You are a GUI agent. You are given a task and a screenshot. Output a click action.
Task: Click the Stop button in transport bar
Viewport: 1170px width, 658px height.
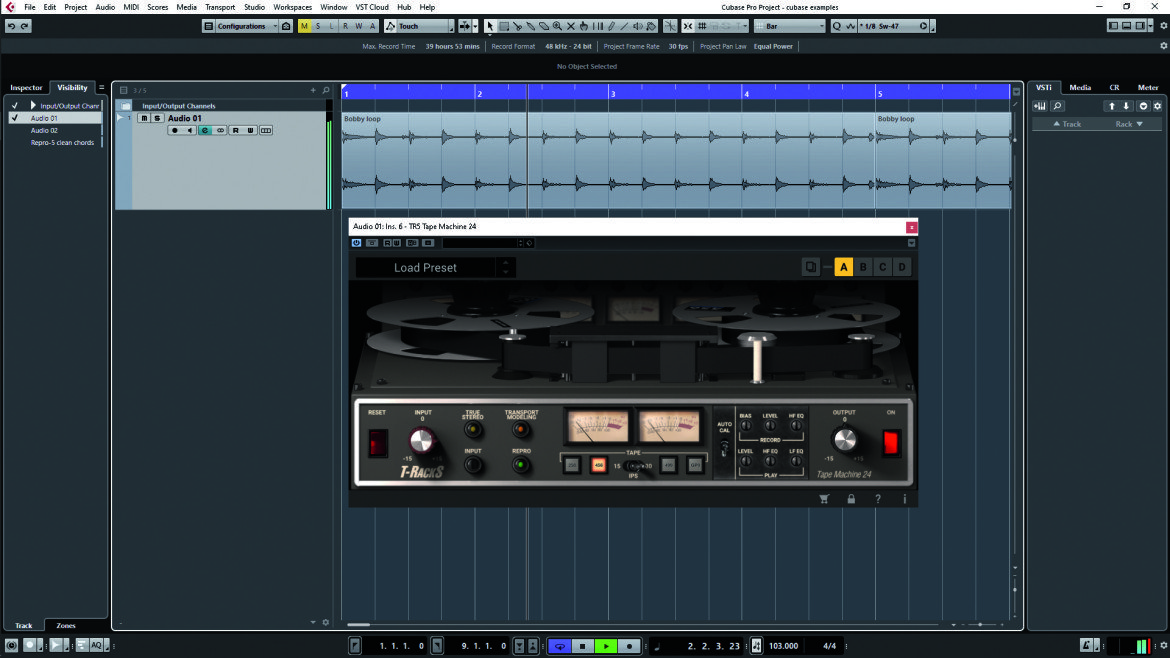click(x=583, y=646)
